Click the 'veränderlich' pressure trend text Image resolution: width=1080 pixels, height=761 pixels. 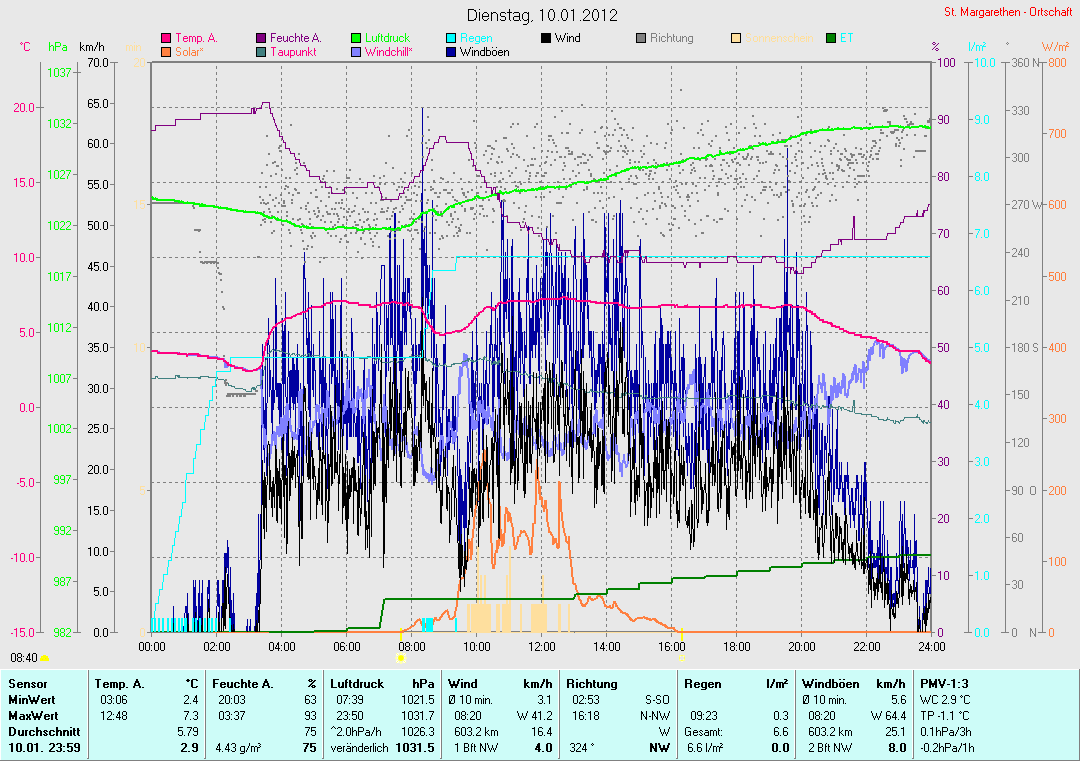pos(360,748)
